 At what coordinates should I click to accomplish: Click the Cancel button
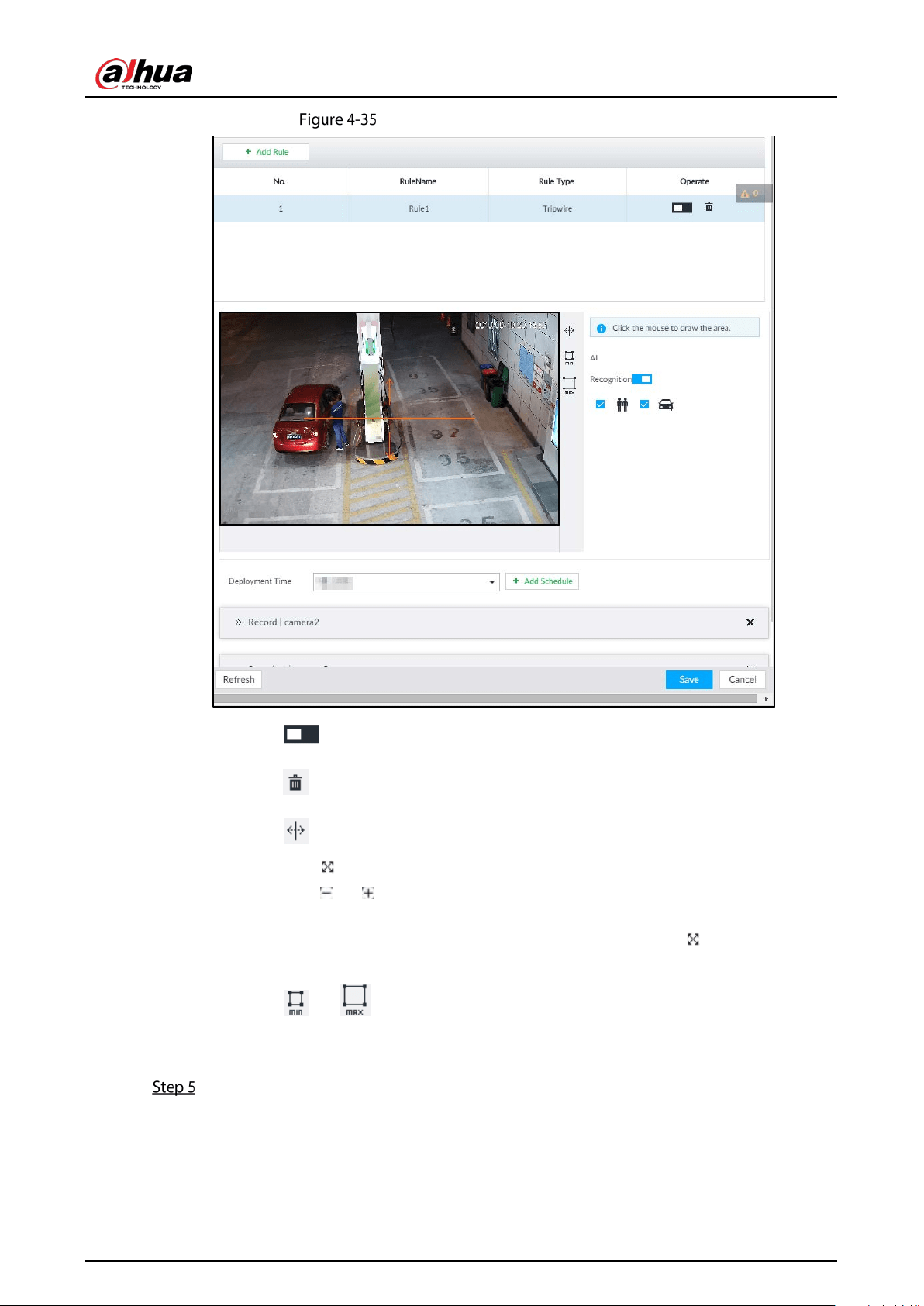click(743, 680)
